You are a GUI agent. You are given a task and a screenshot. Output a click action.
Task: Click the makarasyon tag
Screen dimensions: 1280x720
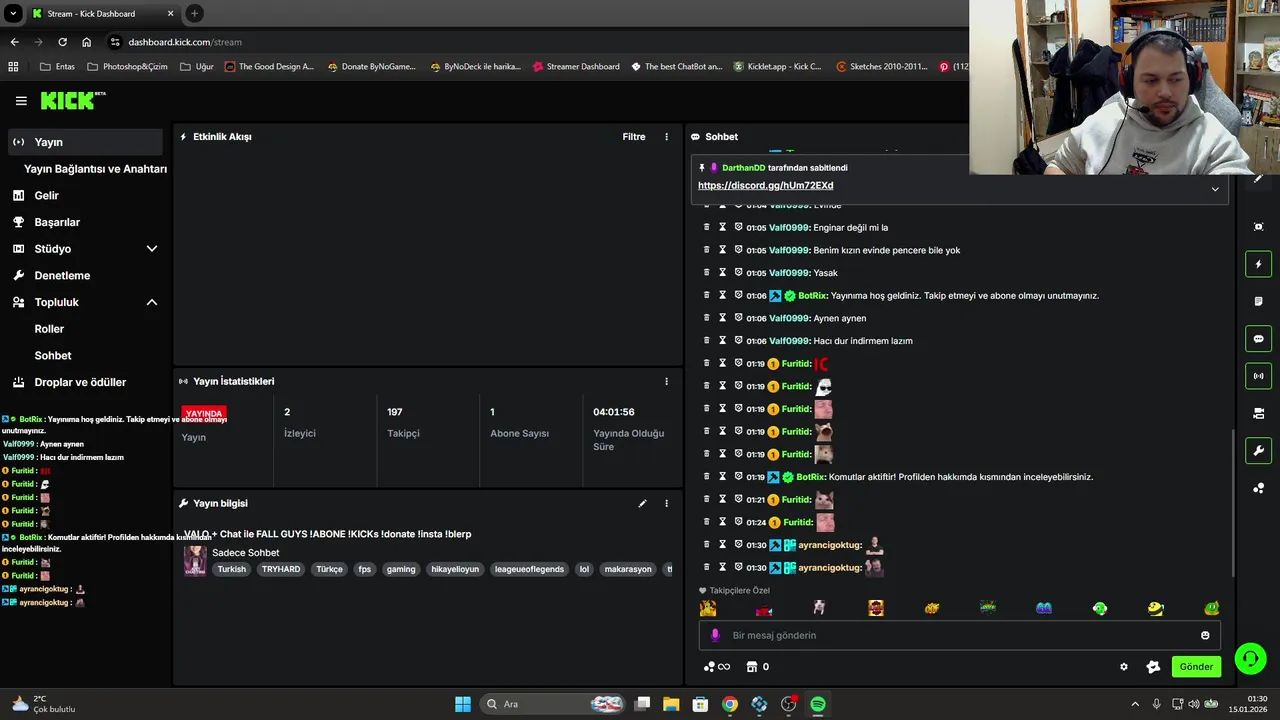[x=628, y=569]
